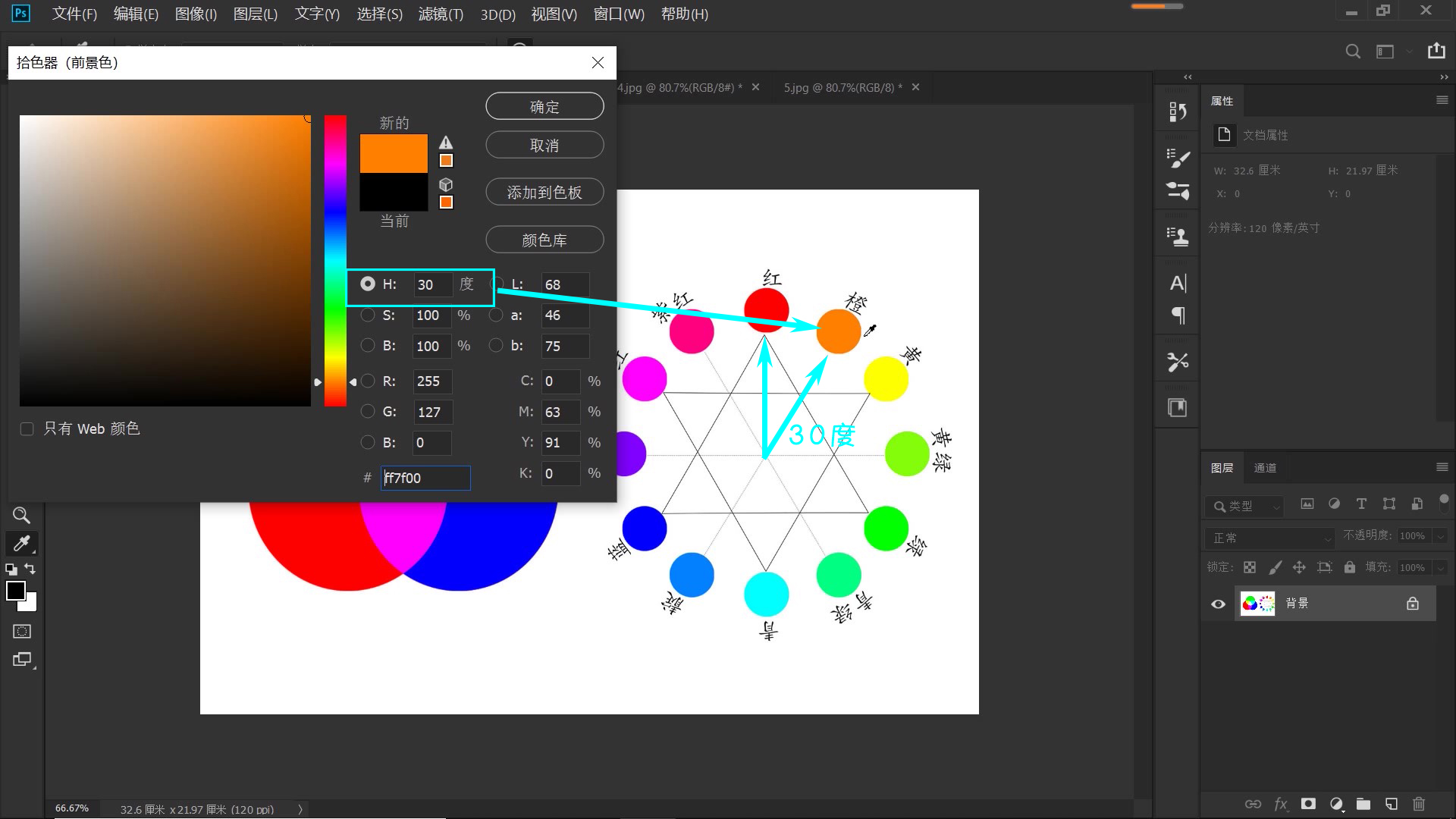The width and height of the screenshot is (1456, 819).
Task: Expand the 不透明度 opacity dropdown arrow
Action: tap(1440, 536)
